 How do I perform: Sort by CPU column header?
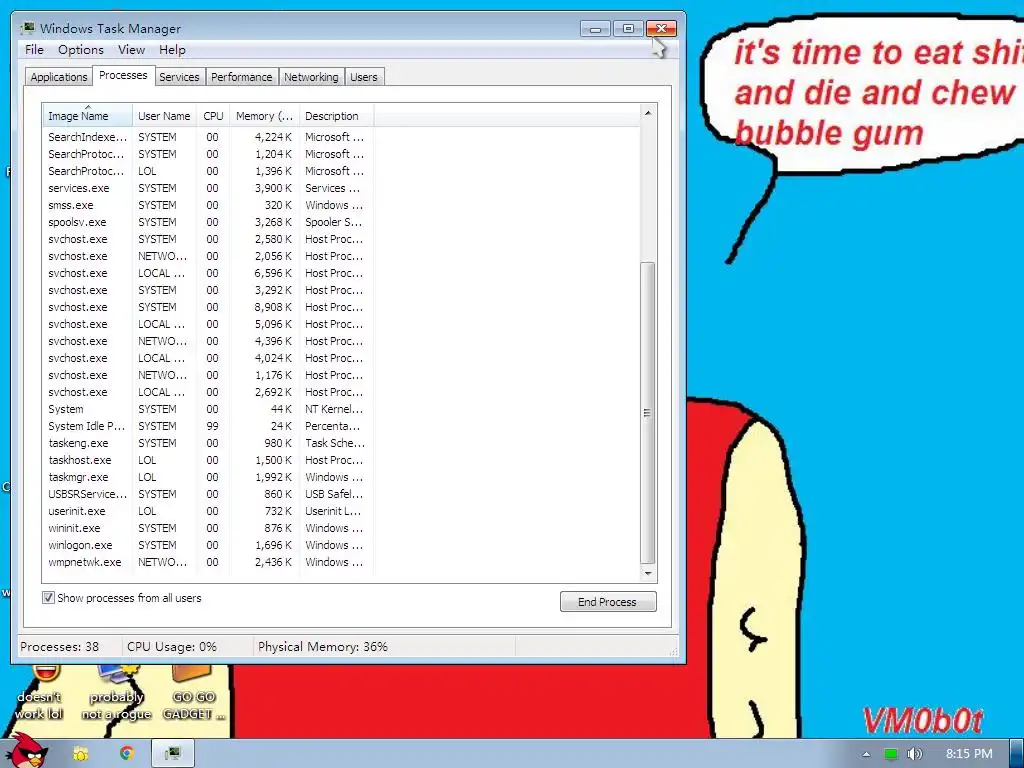(213, 116)
